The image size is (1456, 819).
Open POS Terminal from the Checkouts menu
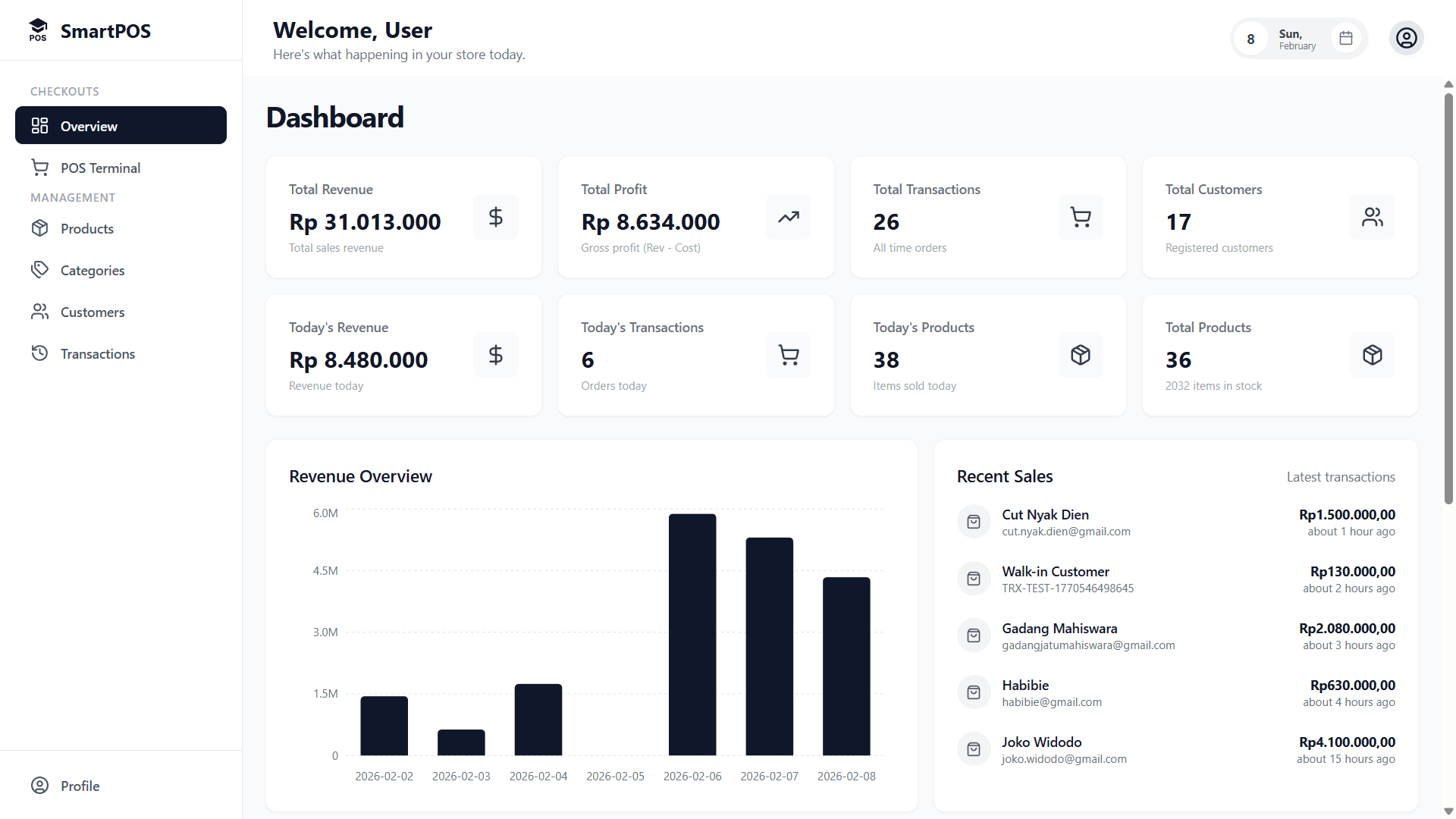coord(100,168)
